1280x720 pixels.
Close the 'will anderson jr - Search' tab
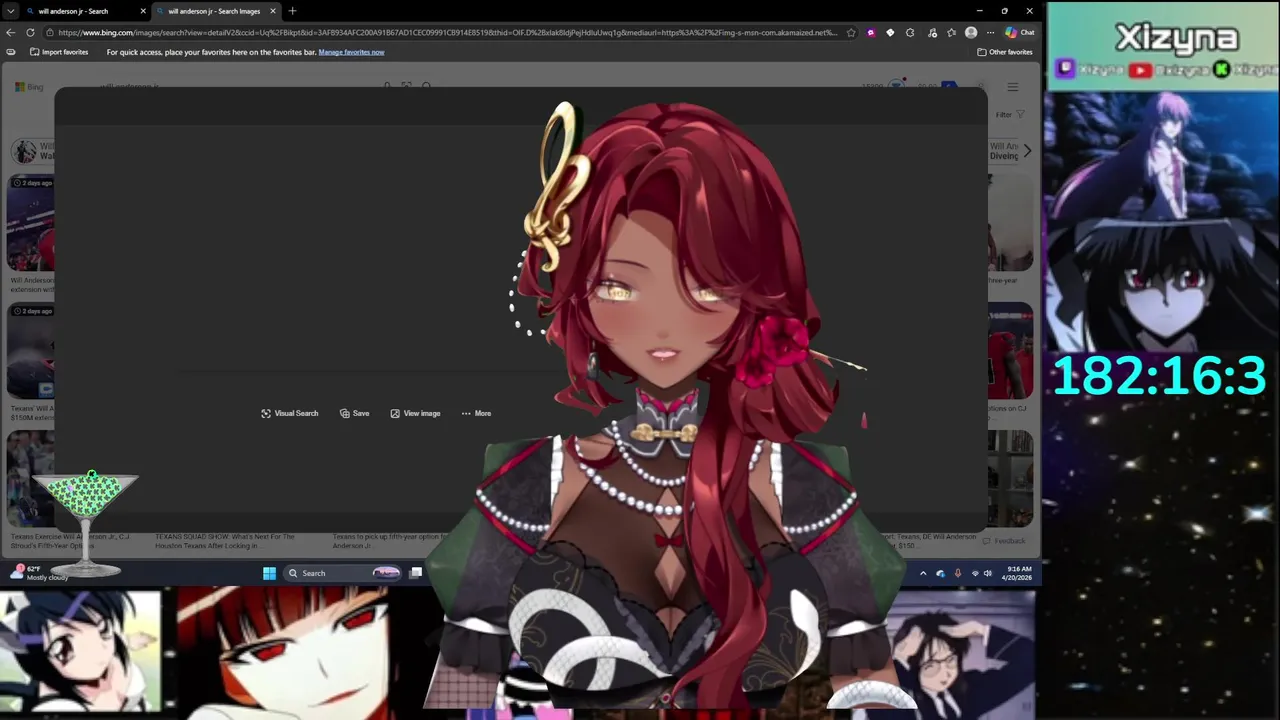[x=143, y=11]
